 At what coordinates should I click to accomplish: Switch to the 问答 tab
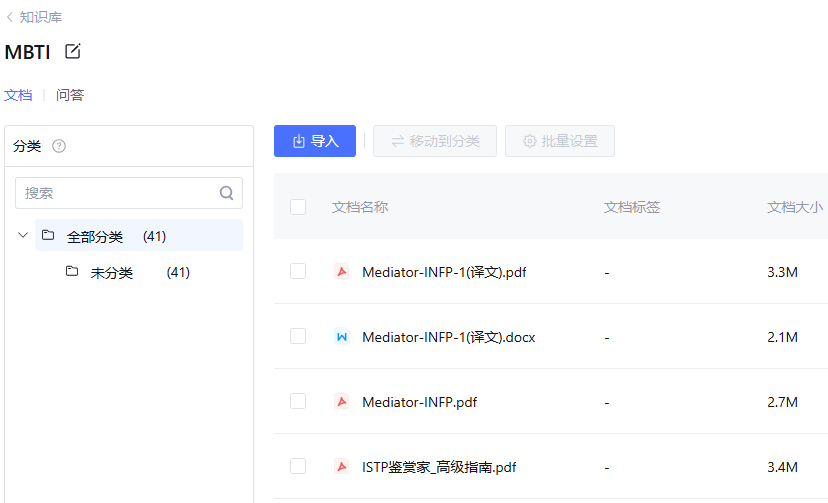point(70,95)
